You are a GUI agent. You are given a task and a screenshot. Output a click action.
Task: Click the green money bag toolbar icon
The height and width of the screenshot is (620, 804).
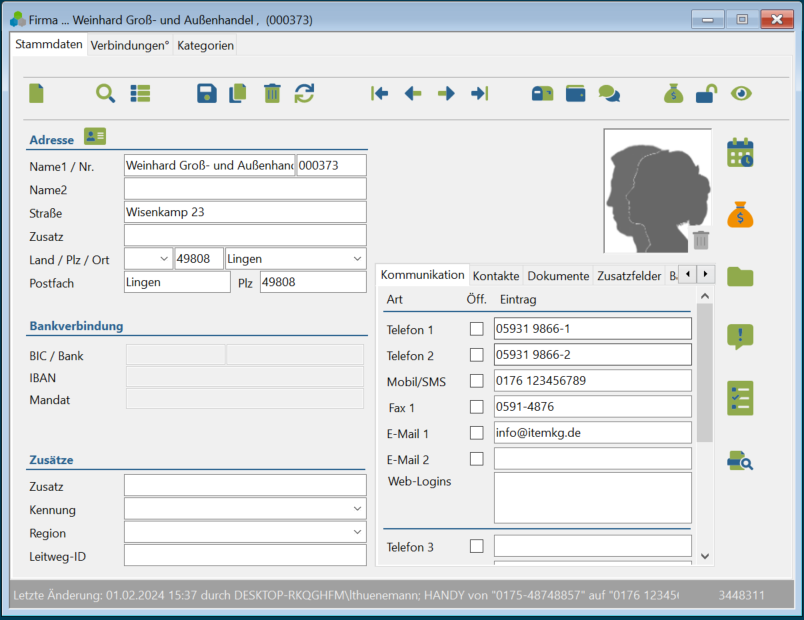tap(673, 93)
